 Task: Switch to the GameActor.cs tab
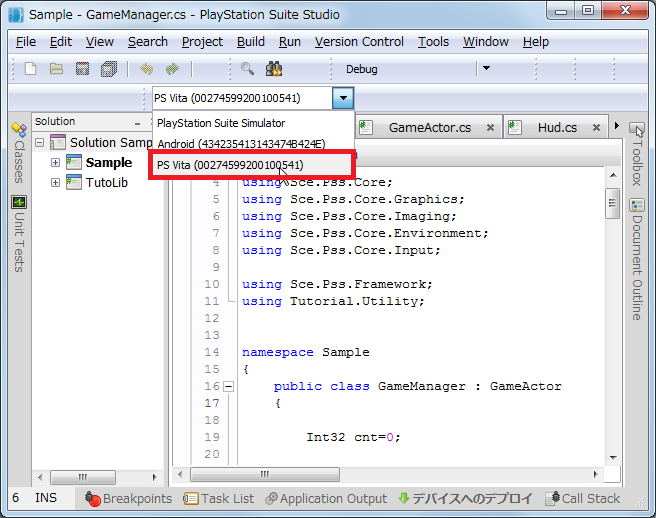coord(429,128)
